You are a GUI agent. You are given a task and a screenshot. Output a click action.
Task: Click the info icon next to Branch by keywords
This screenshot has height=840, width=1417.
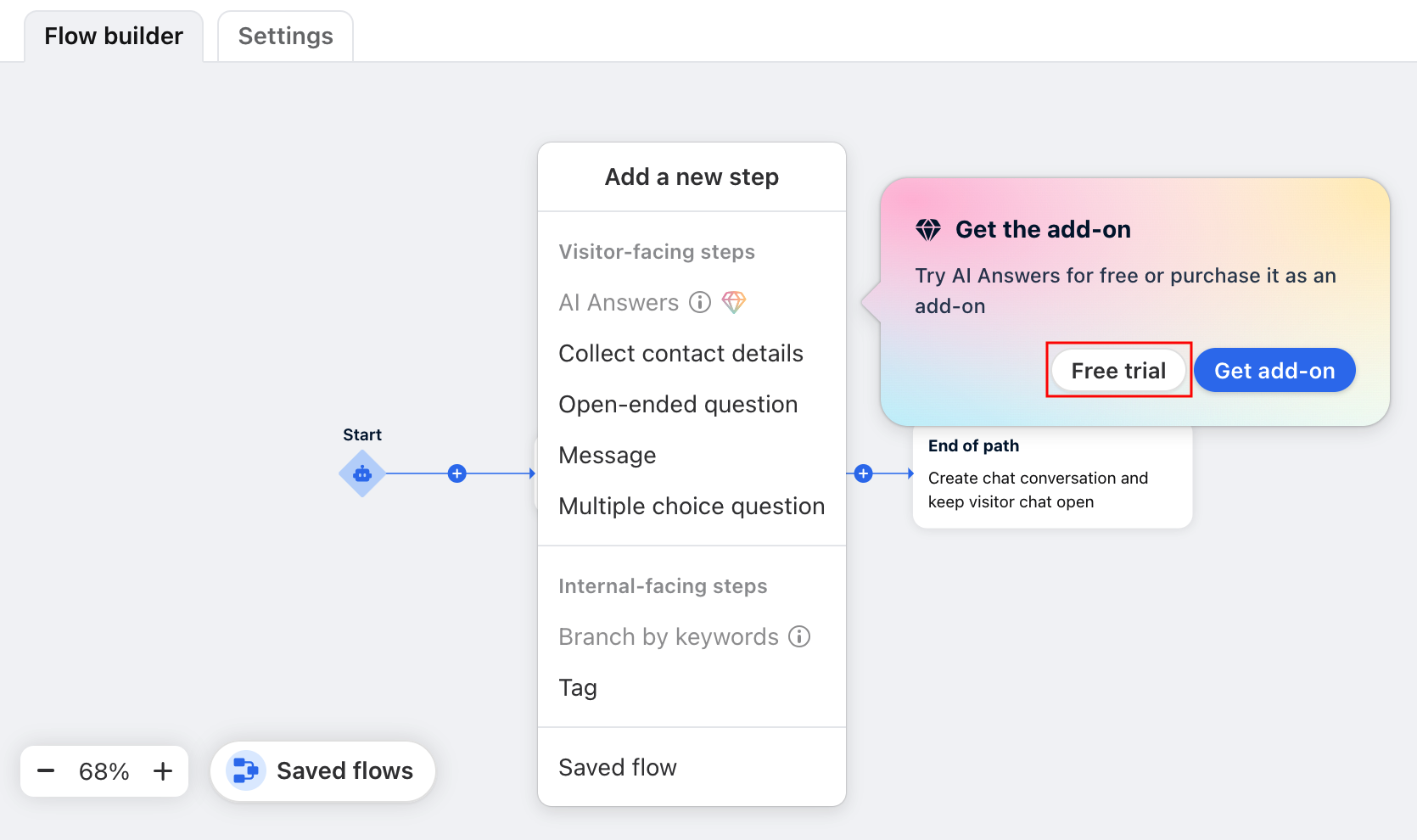[799, 636]
